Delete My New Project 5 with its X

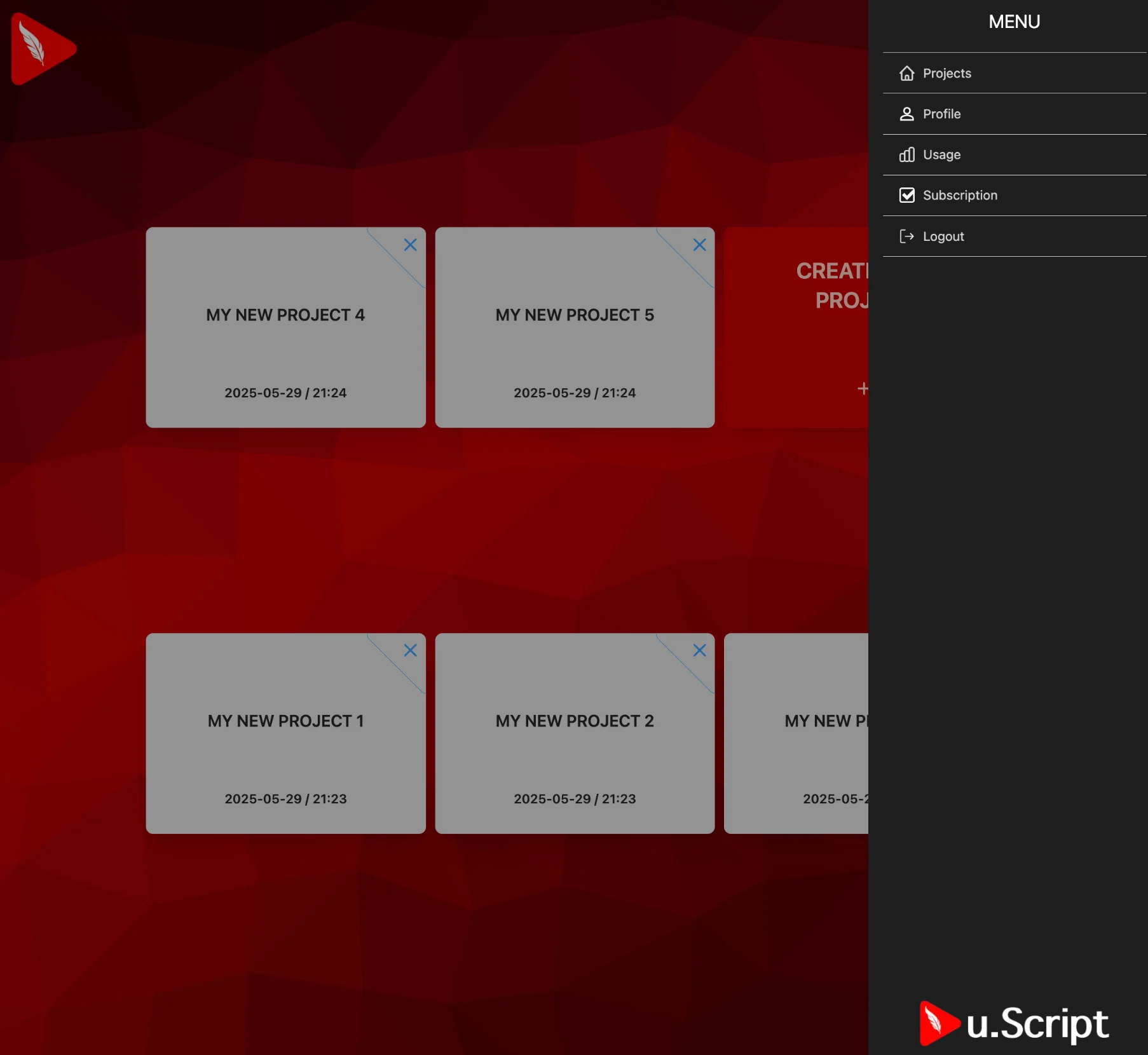tap(699, 245)
